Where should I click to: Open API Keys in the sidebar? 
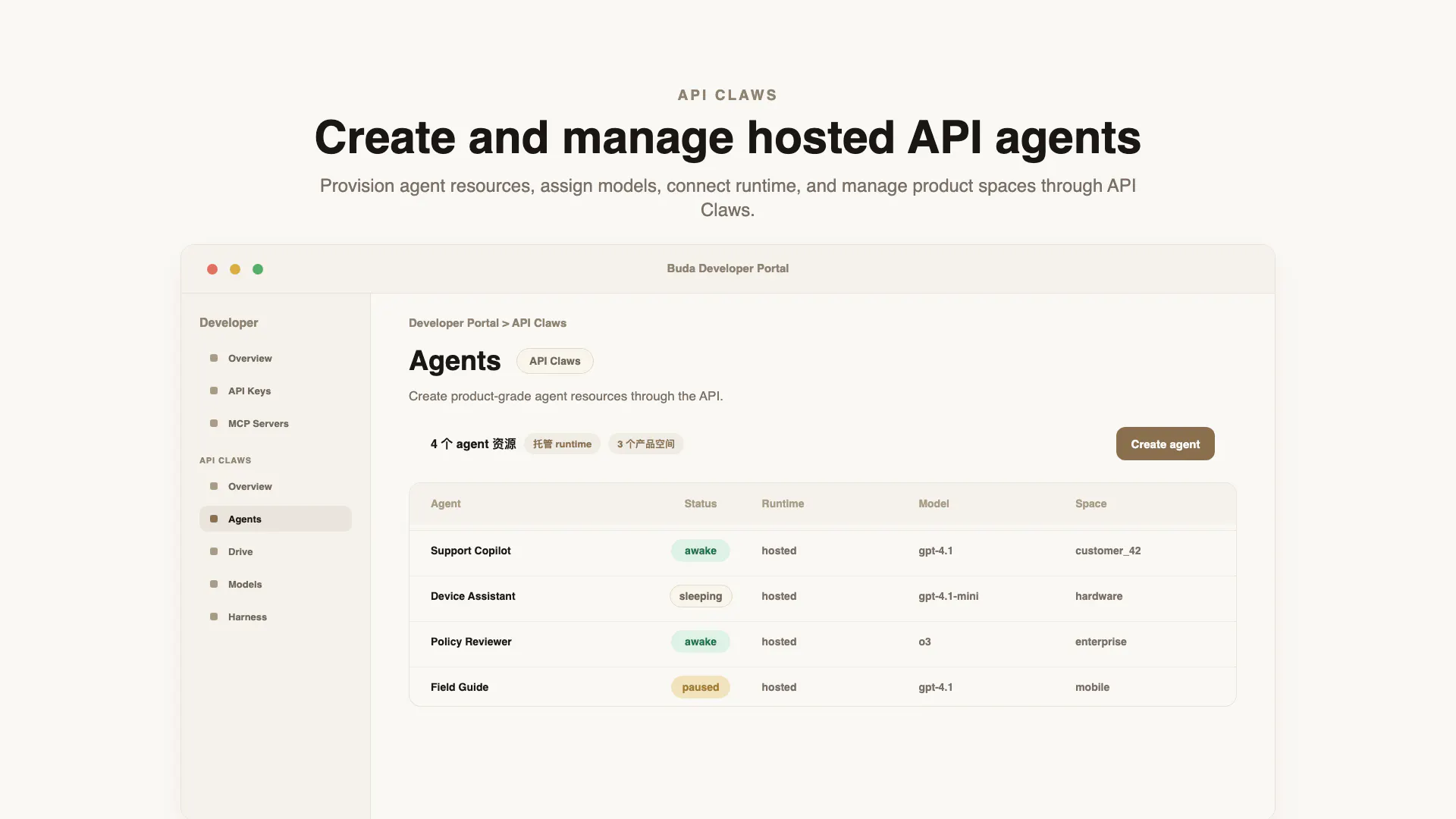(275, 391)
